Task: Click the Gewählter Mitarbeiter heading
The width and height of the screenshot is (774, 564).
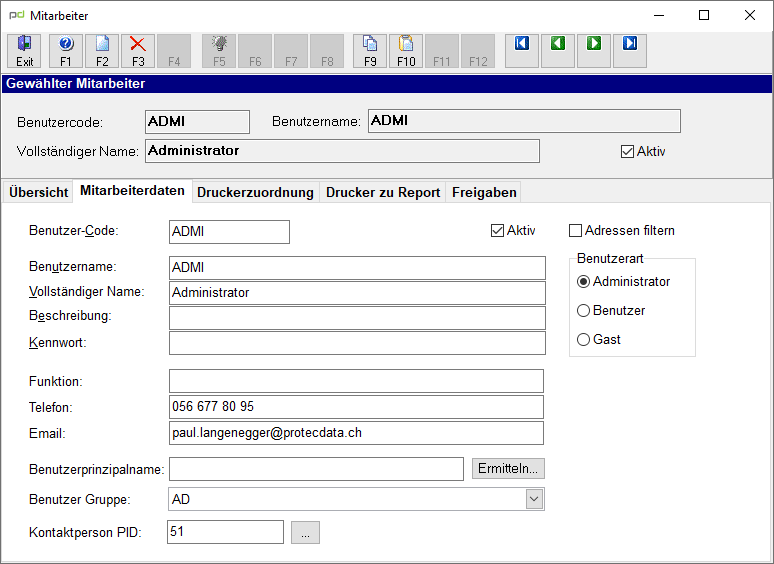Action: [76, 83]
